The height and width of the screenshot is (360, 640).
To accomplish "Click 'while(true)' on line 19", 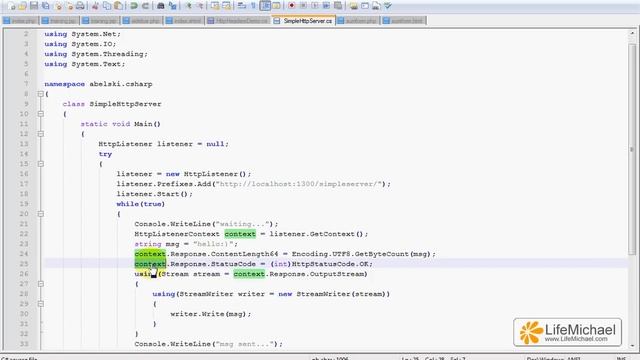I will click(140, 204).
